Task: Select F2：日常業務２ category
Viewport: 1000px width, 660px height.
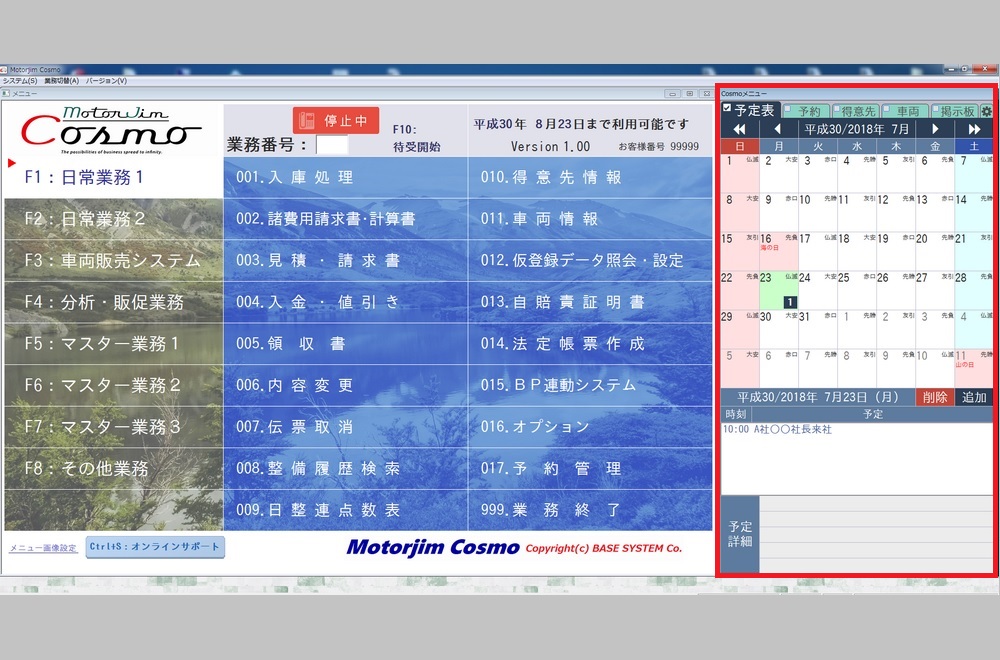Action: (x=114, y=219)
